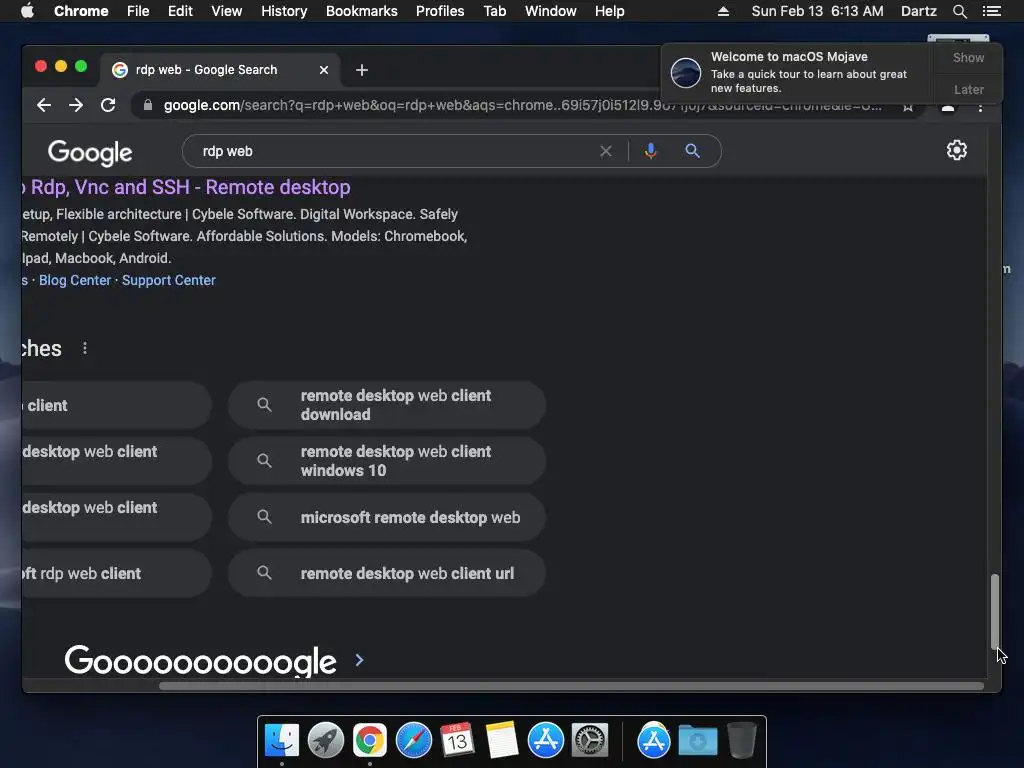This screenshot has height=768, width=1024.
Task: Click the date and time in menu bar
Action: pos(817,11)
